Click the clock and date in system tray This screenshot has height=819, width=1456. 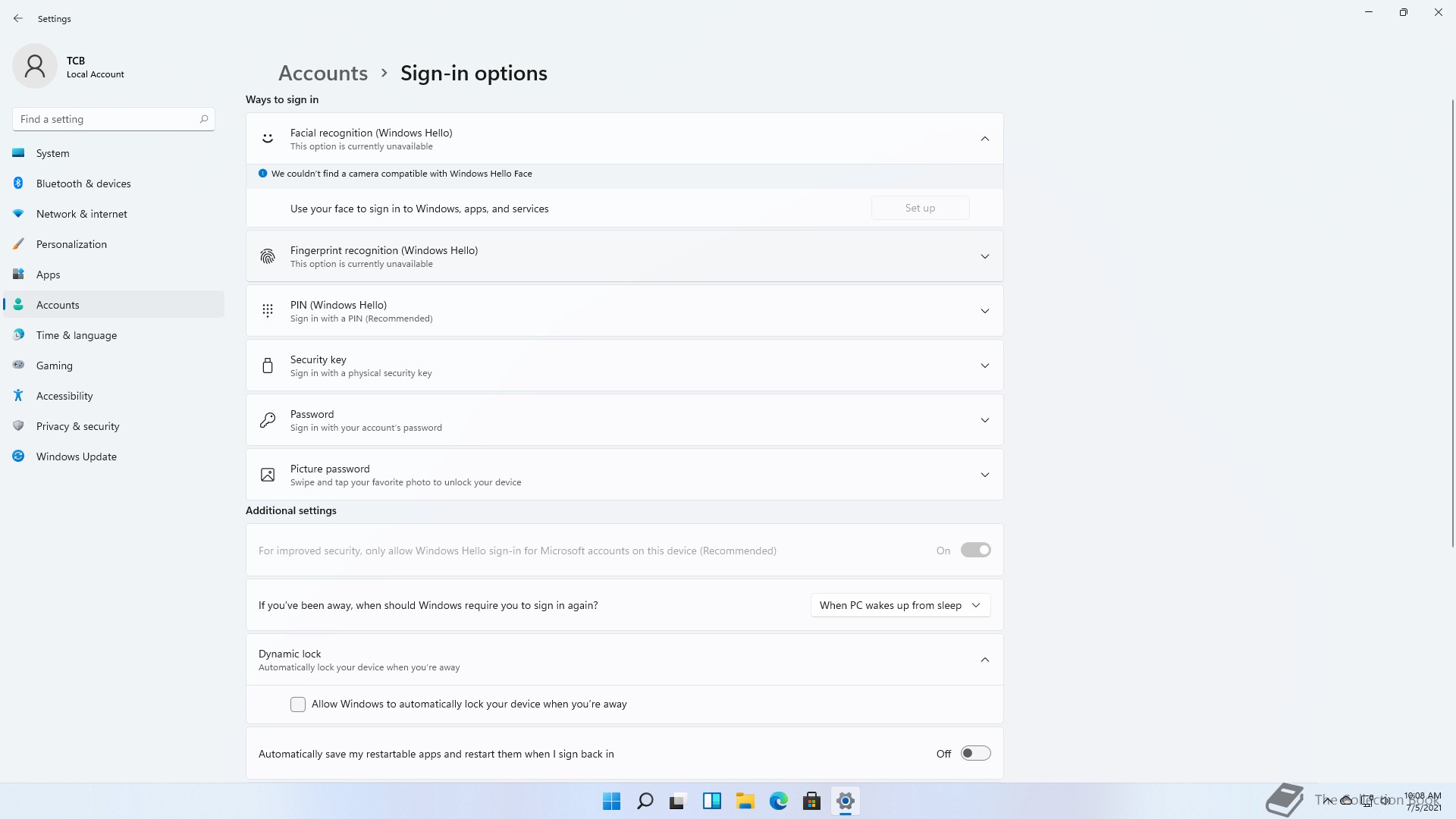(x=1423, y=802)
